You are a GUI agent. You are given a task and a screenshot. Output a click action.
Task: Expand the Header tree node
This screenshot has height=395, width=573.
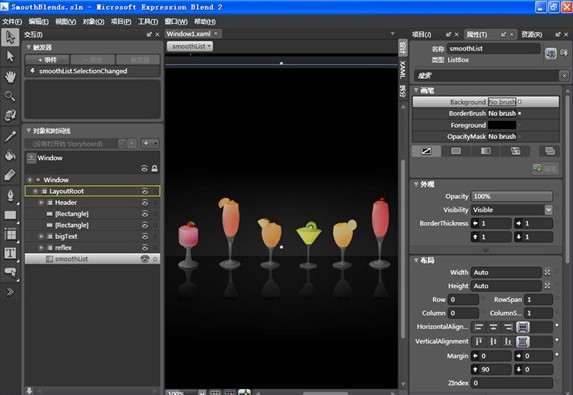click(41, 202)
